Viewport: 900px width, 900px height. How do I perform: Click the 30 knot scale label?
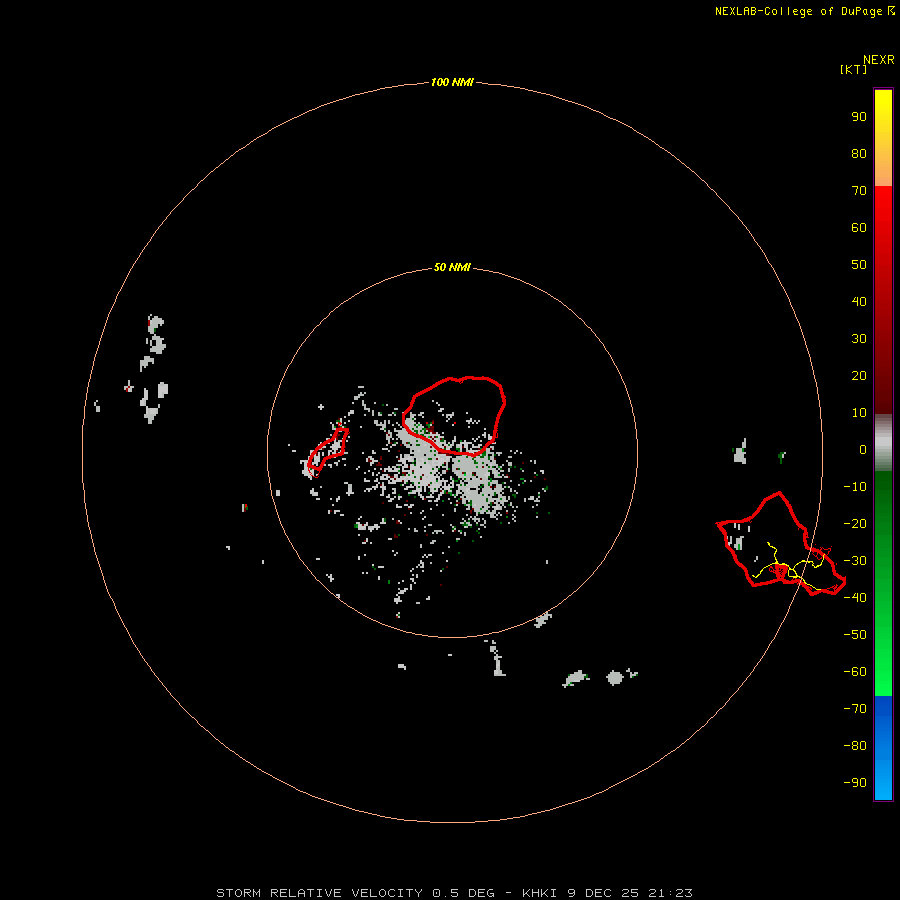click(859, 339)
